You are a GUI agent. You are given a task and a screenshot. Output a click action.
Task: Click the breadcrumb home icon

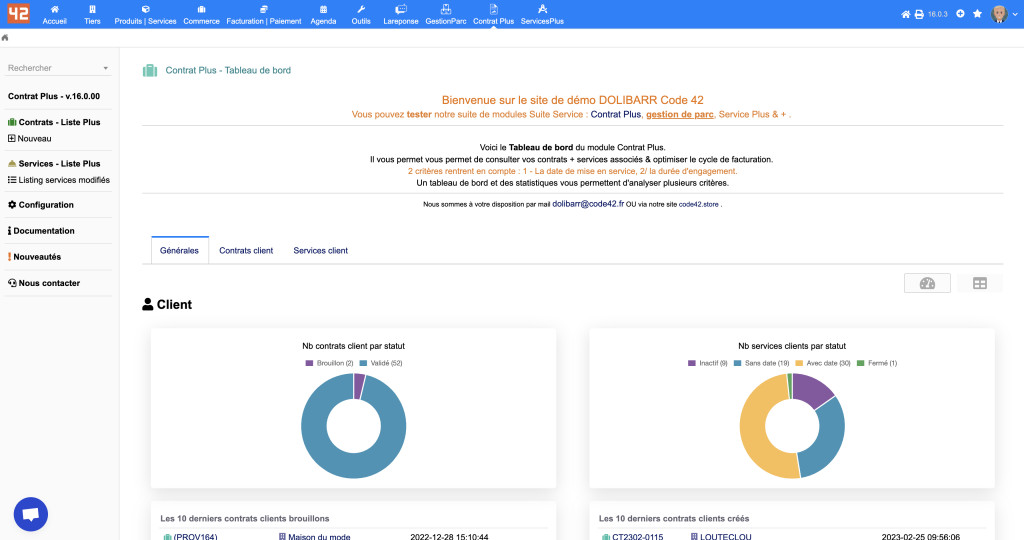click(x=5, y=38)
